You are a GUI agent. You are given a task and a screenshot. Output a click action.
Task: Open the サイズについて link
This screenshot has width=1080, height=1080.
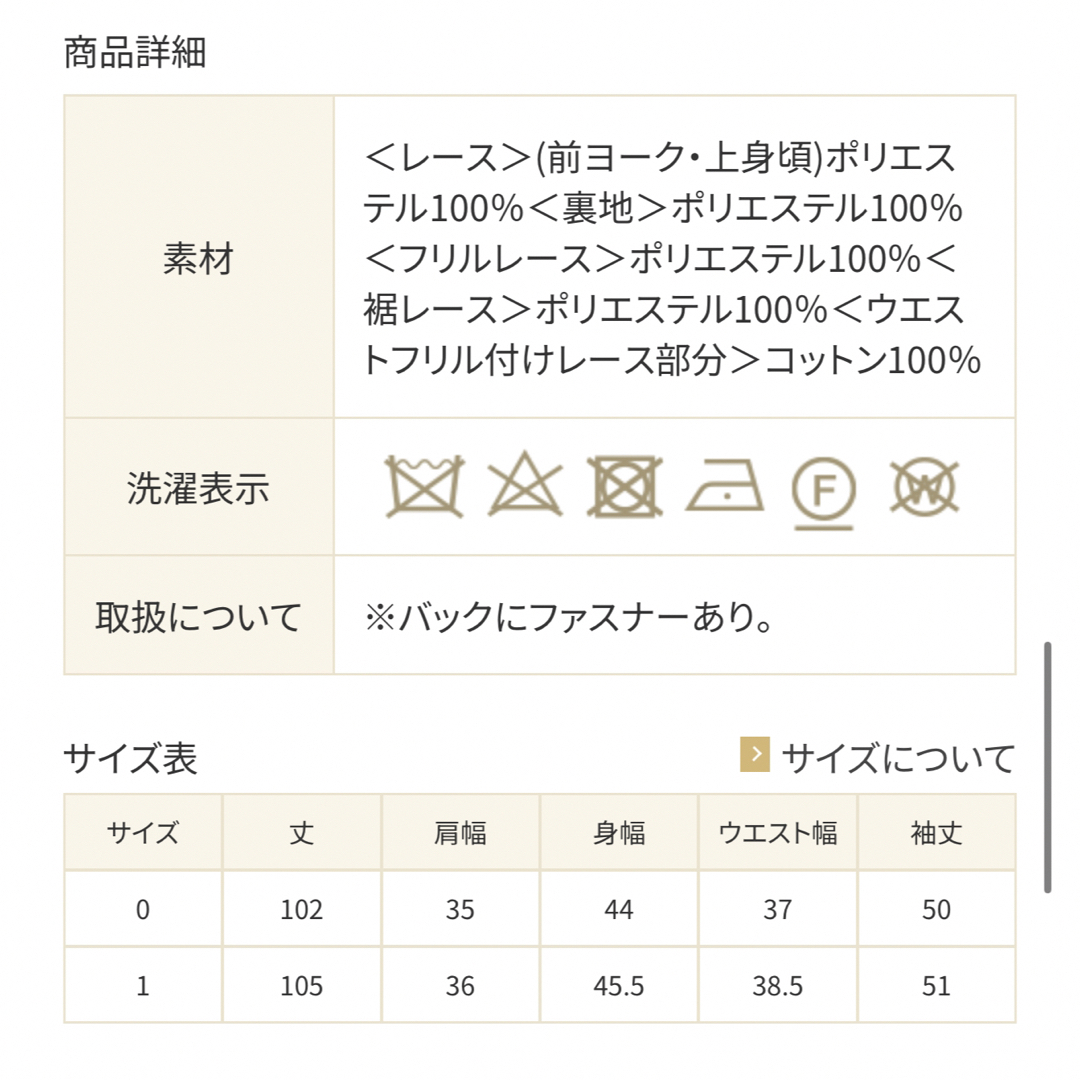(x=898, y=758)
